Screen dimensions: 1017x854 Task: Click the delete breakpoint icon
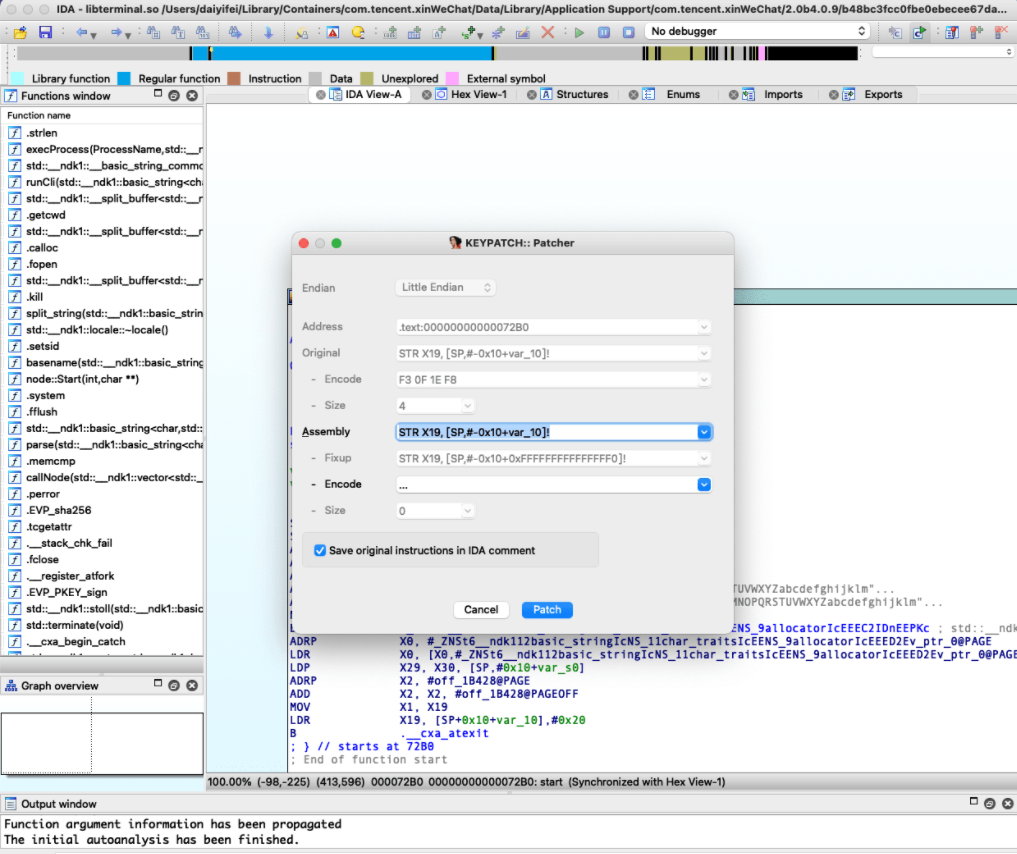[1001, 32]
